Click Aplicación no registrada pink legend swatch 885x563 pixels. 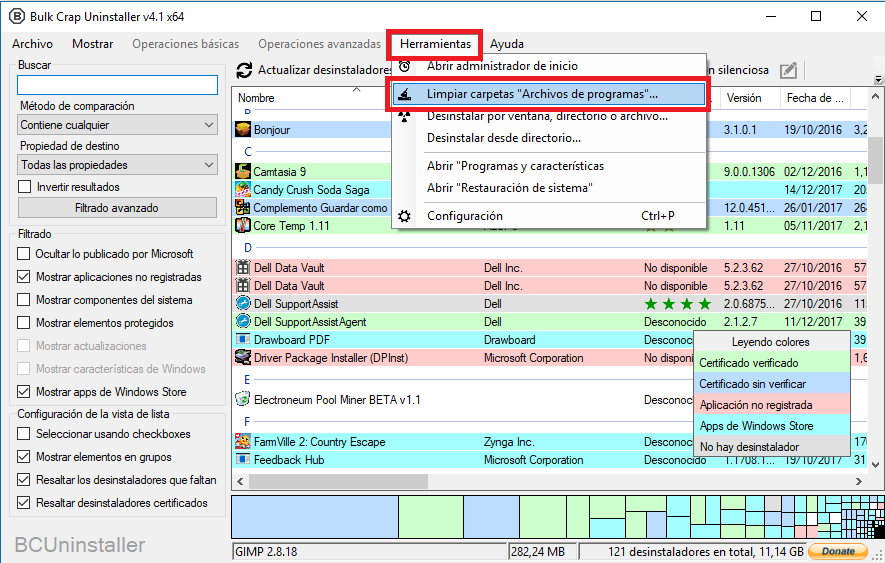coord(772,404)
